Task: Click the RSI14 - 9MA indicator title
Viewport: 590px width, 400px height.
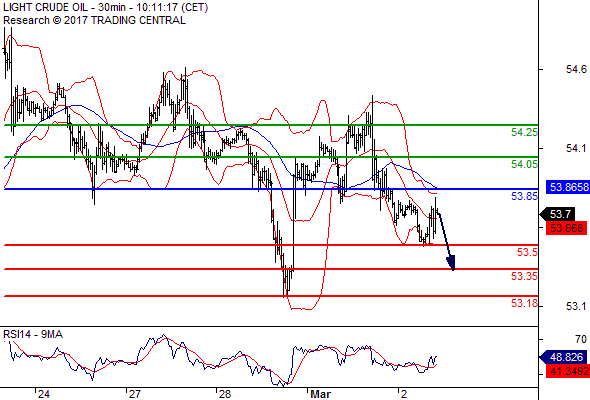Action: 33,334
